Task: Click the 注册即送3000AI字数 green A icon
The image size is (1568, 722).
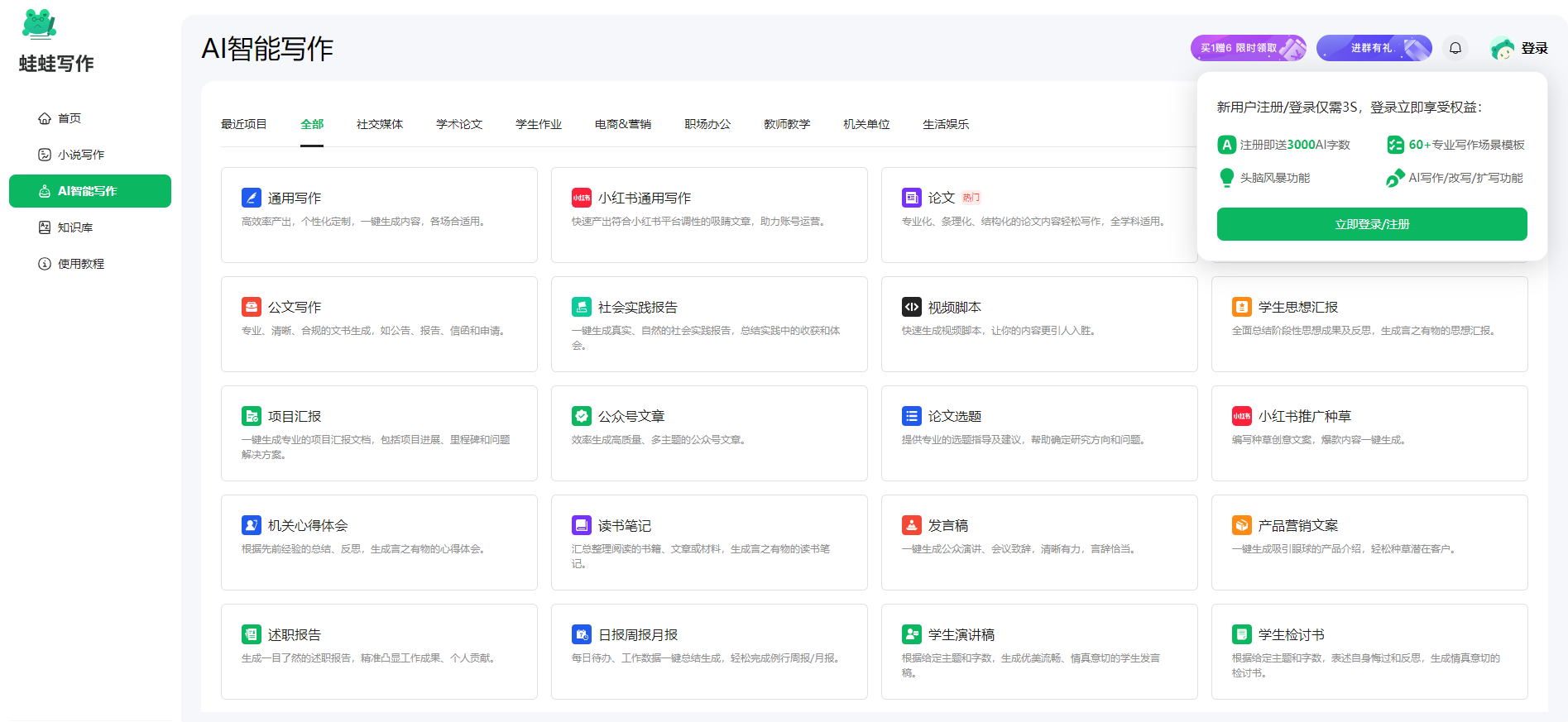Action: [x=1227, y=145]
